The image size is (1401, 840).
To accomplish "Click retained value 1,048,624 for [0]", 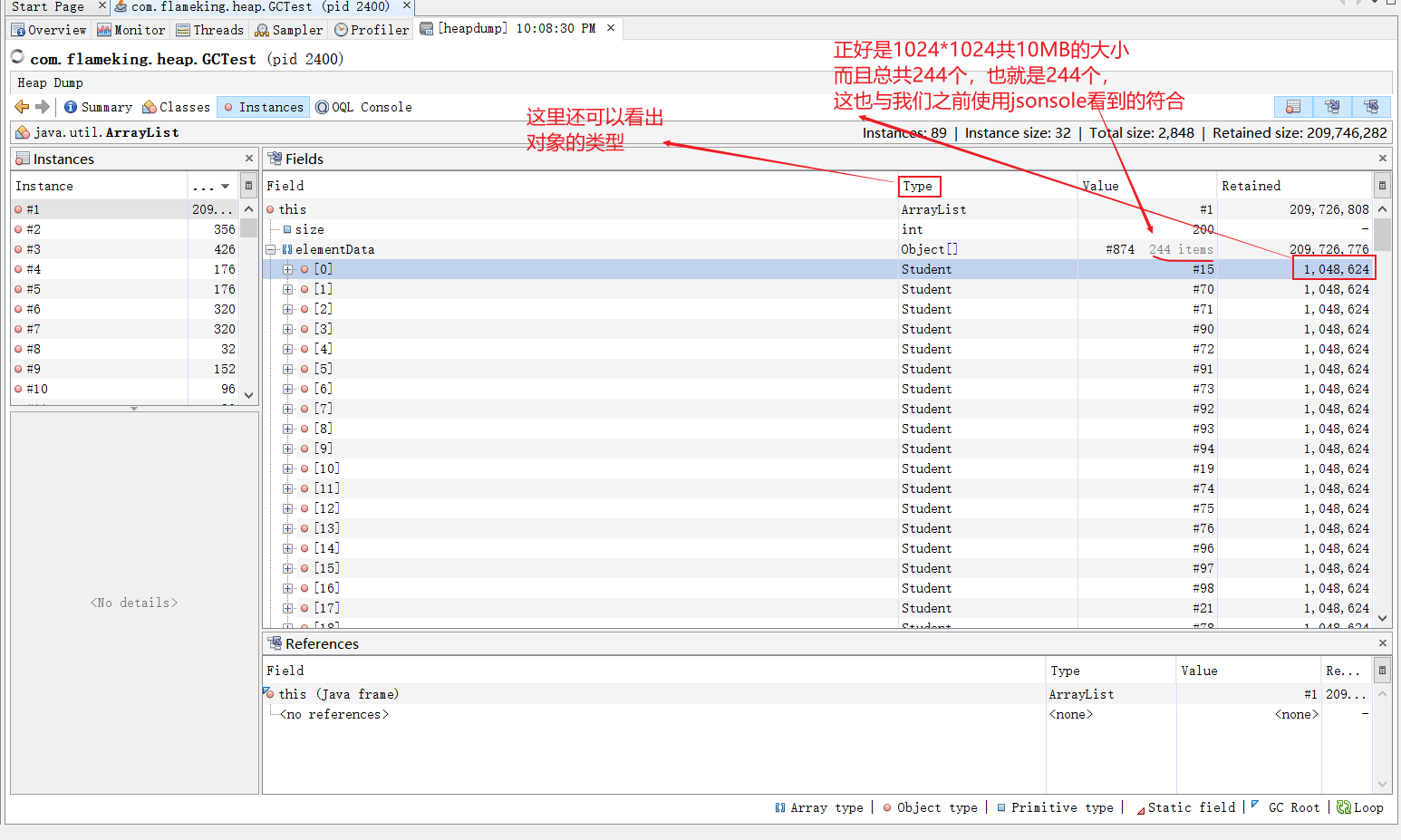I will pos(1337,269).
